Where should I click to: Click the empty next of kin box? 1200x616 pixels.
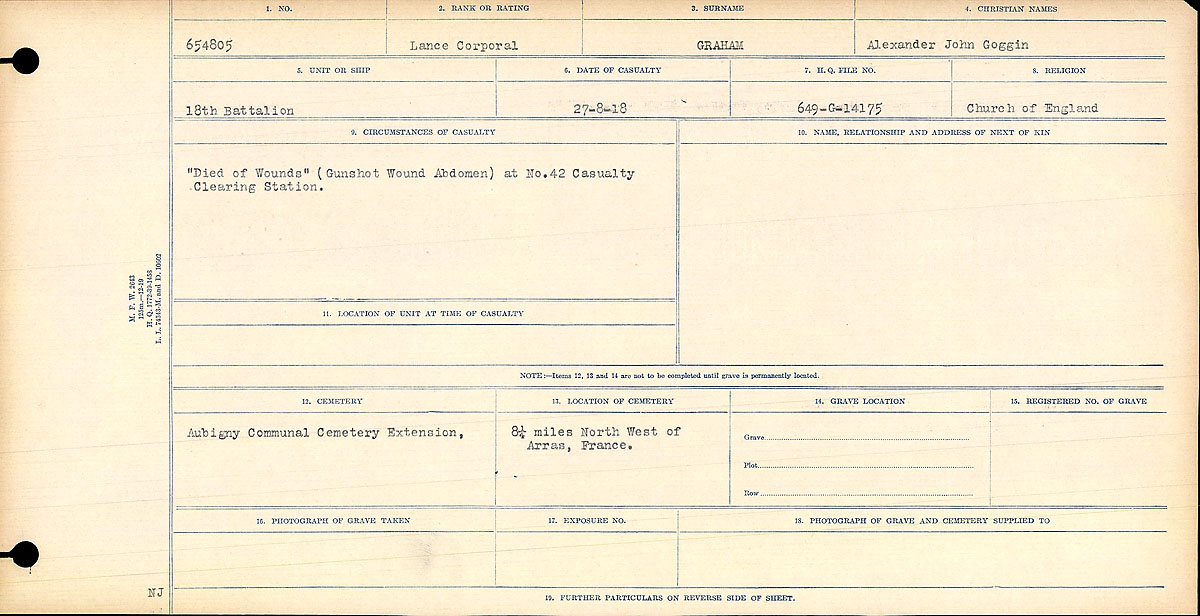click(922, 250)
